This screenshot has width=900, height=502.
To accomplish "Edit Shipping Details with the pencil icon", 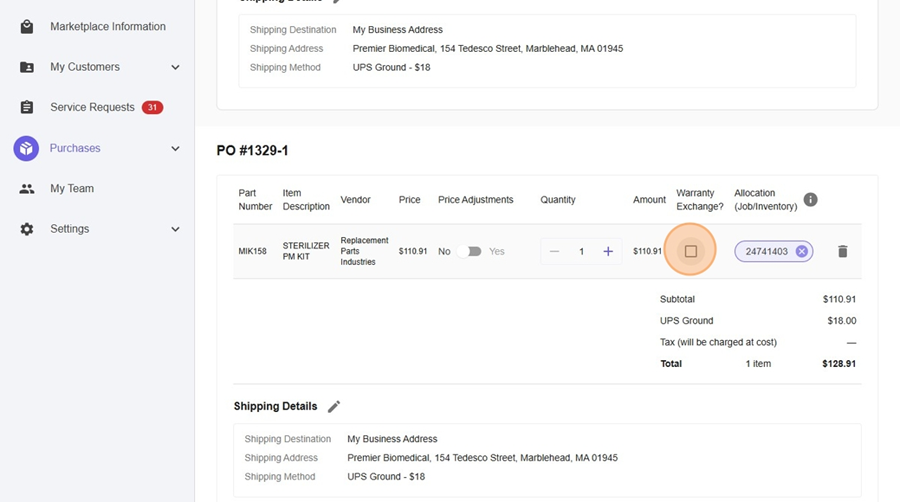I will click(x=334, y=406).
